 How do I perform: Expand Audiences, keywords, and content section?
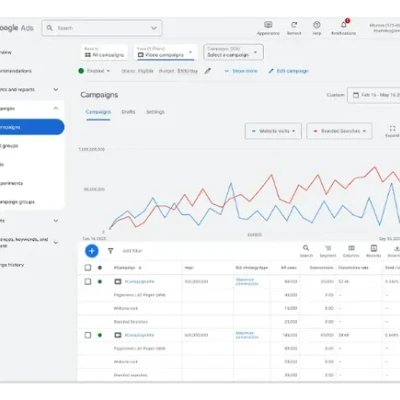click(x=56, y=242)
